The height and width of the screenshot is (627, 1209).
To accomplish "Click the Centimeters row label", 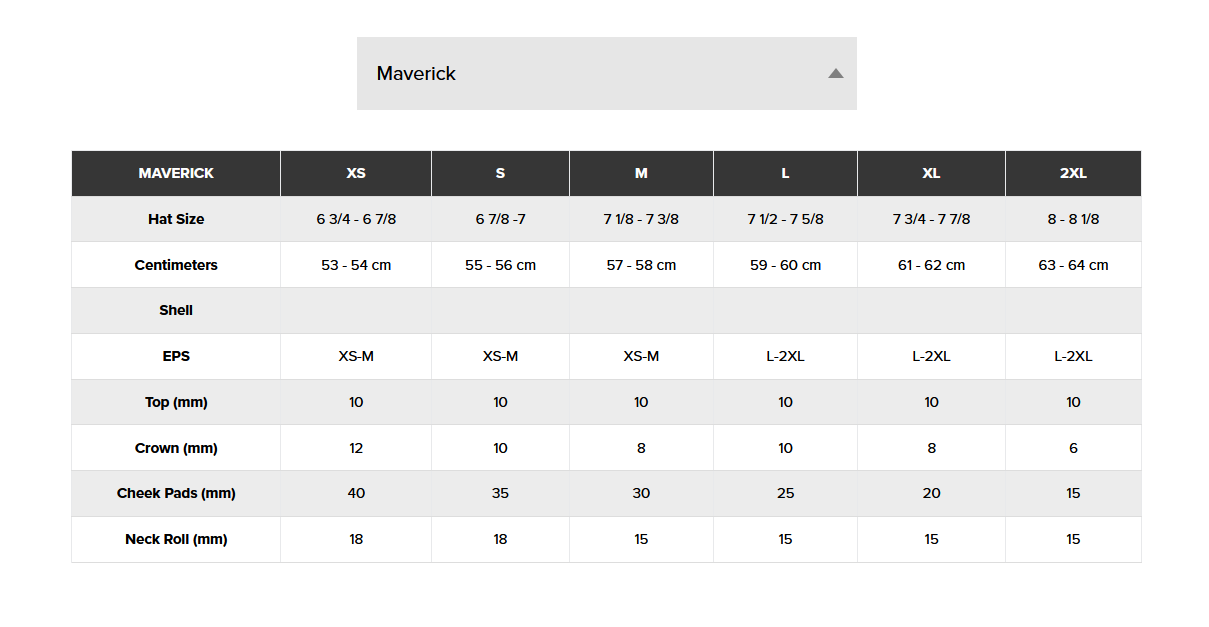I will coord(176,265).
